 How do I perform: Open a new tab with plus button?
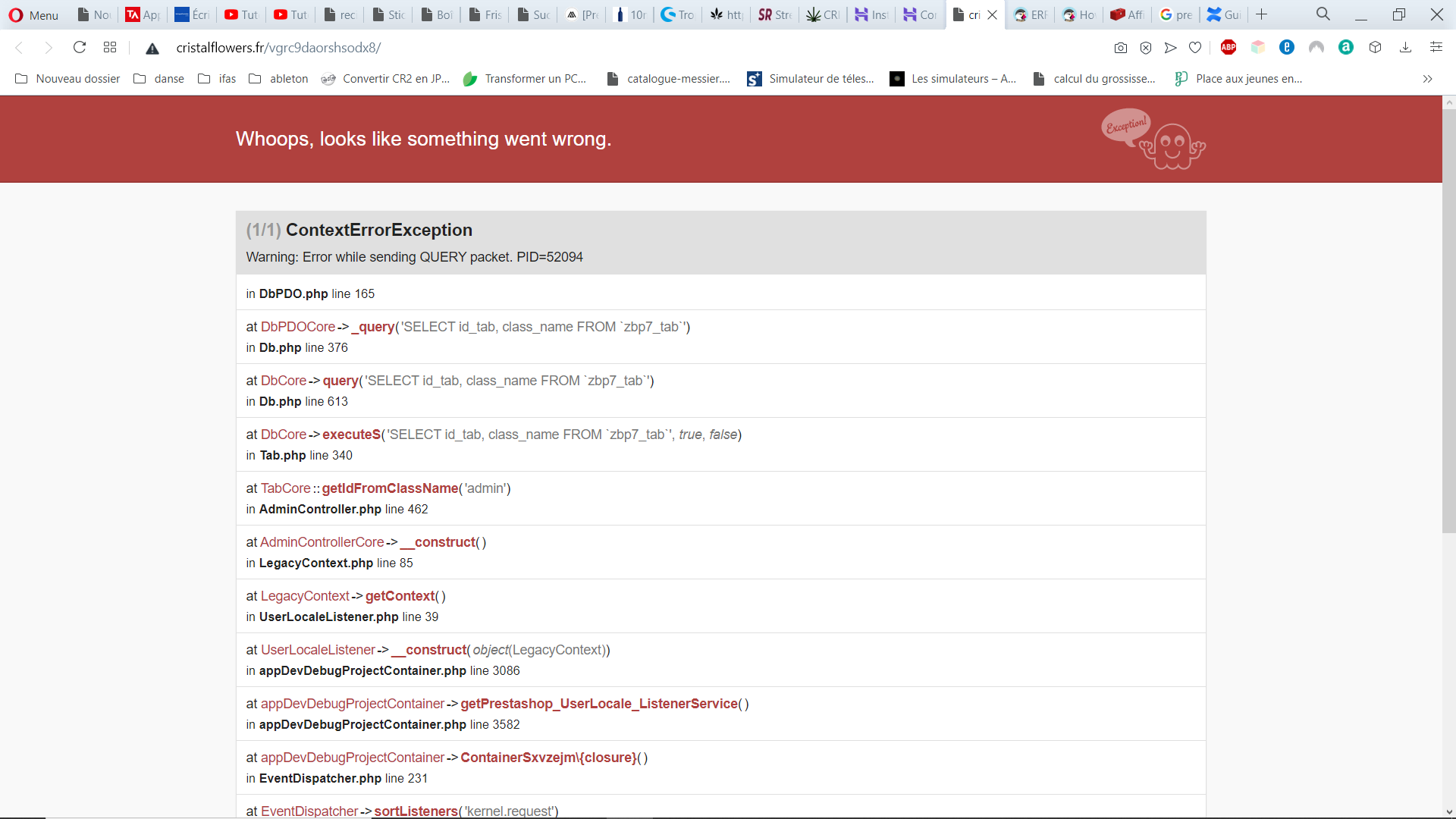(x=1261, y=14)
